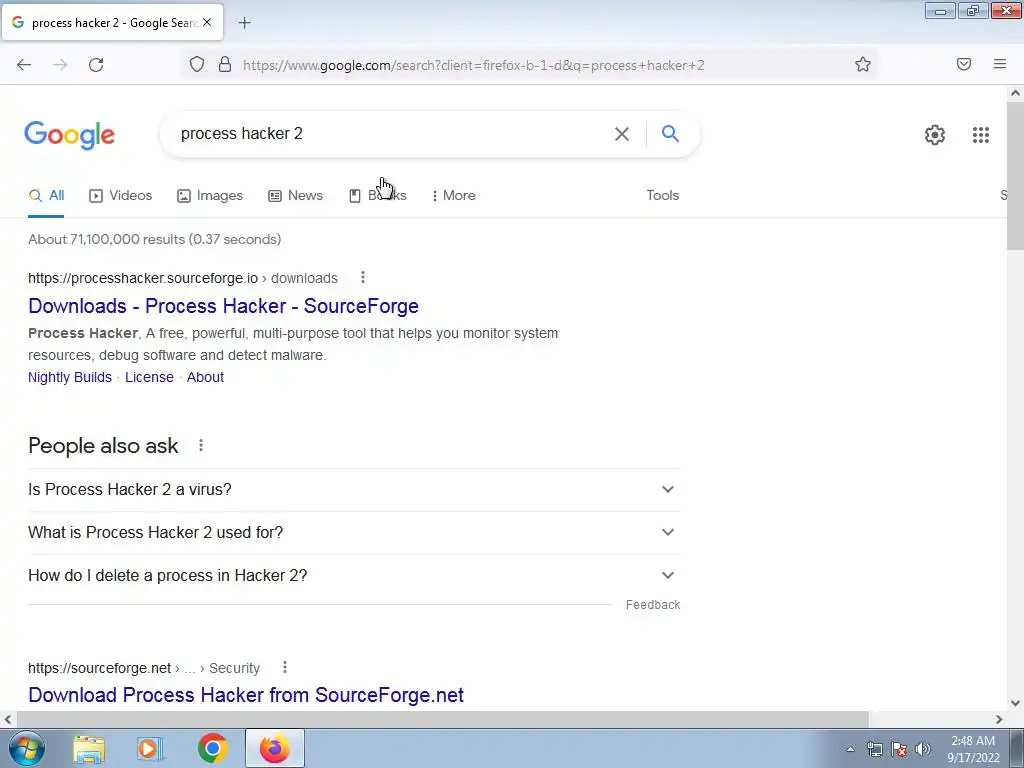This screenshot has height=768, width=1024.
Task: Click into the Google search field
Action: tap(392, 134)
